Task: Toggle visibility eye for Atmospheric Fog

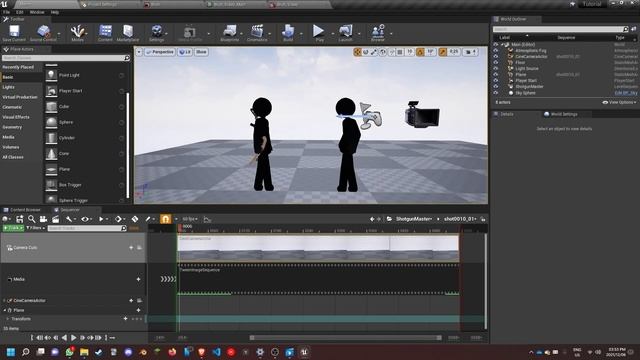Action: coord(496,51)
